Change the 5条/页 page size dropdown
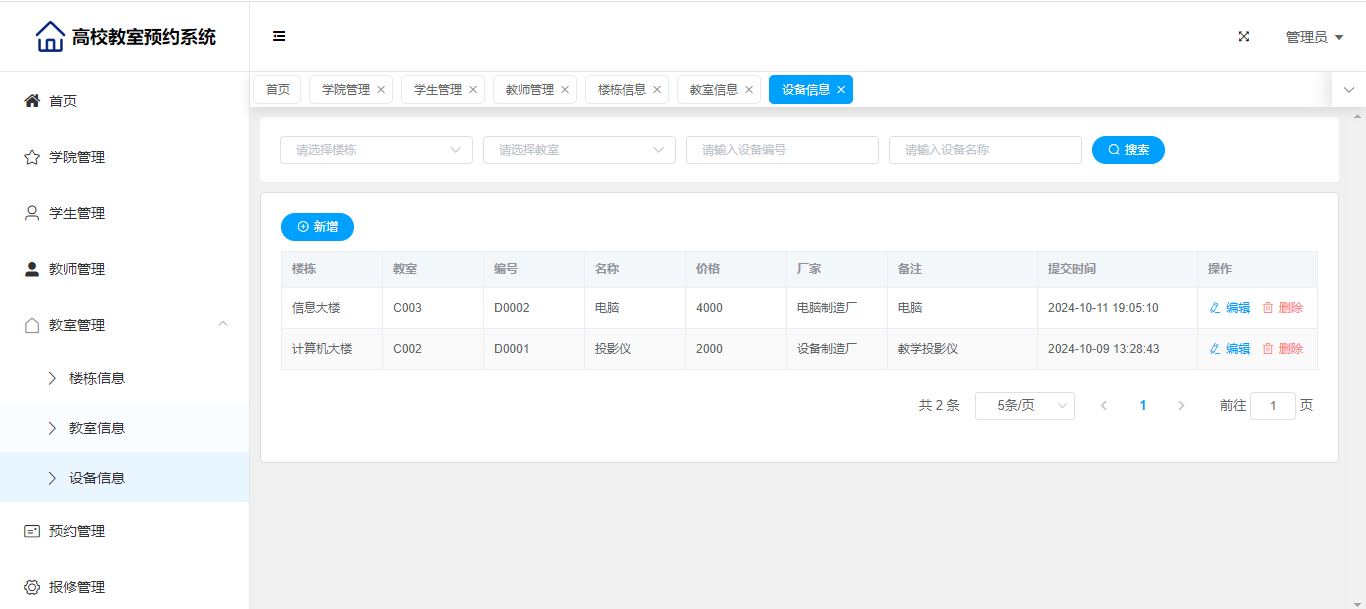The width and height of the screenshot is (1366, 609). point(1024,406)
